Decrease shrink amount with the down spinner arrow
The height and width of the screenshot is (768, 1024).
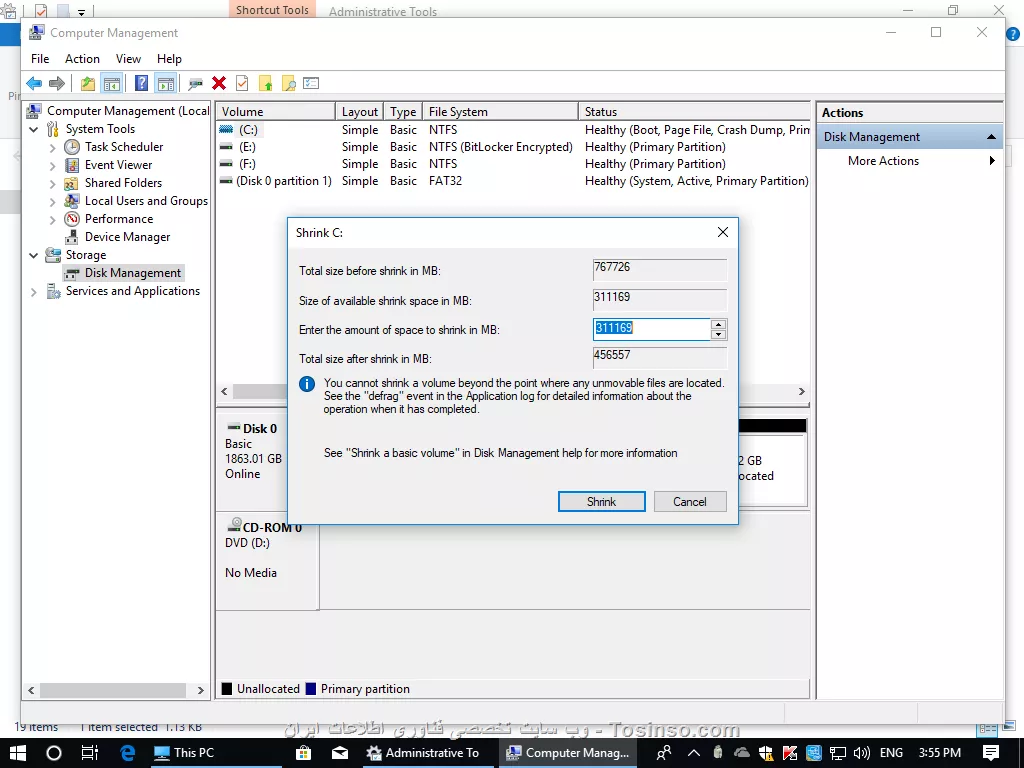[x=718, y=334]
